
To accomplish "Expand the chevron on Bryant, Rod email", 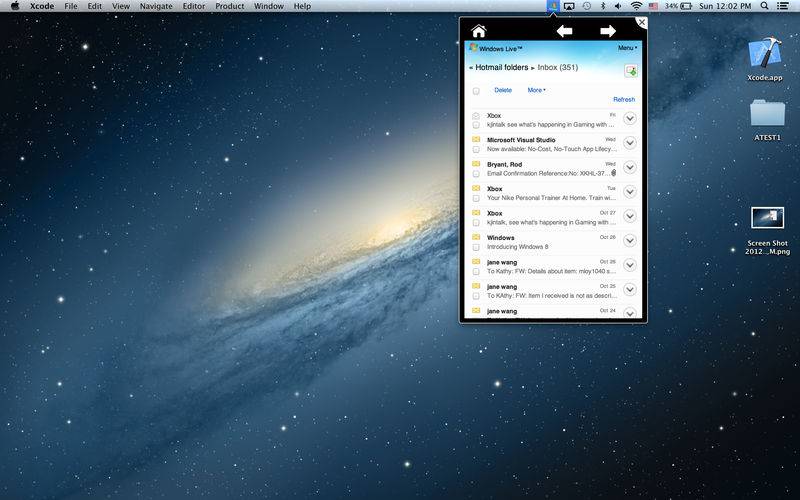I will click(630, 167).
